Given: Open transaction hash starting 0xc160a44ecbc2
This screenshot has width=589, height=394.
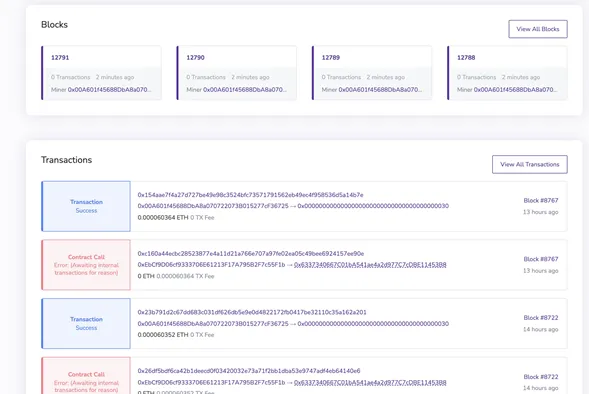Looking at the screenshot, I should (x=251, y=254).
